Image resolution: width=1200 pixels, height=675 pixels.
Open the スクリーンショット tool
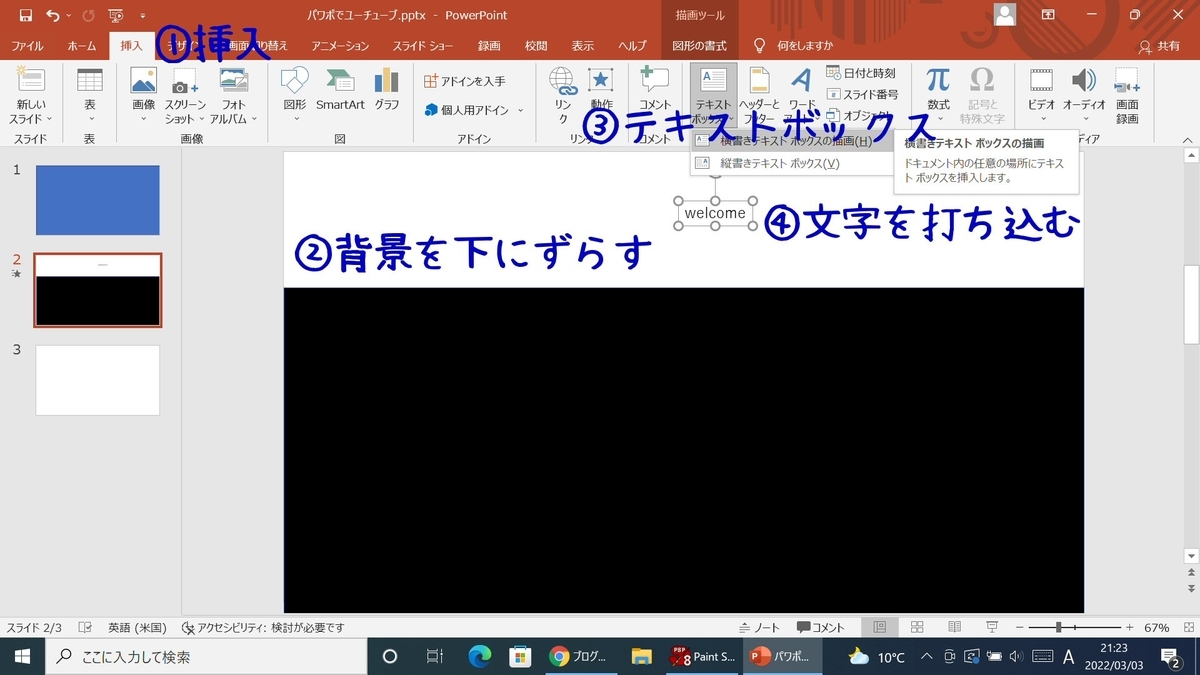point(185,97)
